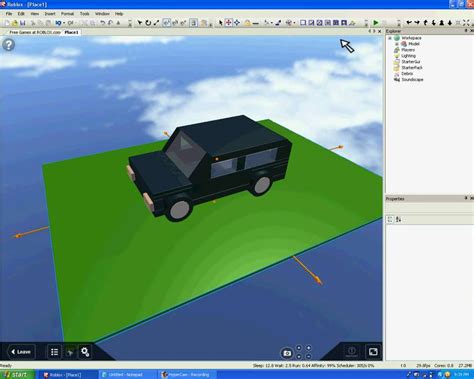Select Players in Explorer
The image size is (474, 379).
(x=408, y=50)
